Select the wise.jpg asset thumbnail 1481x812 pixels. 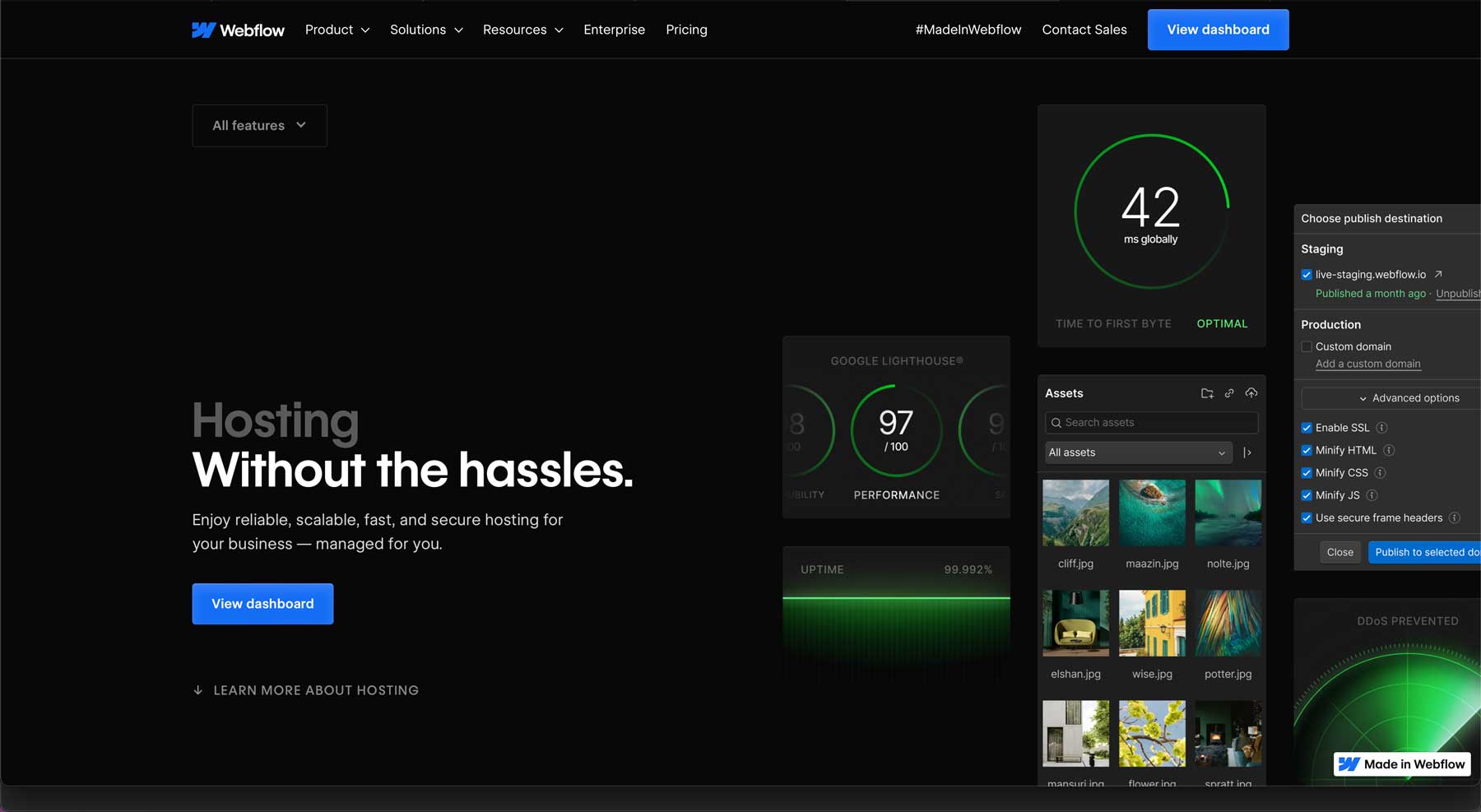1152,623
